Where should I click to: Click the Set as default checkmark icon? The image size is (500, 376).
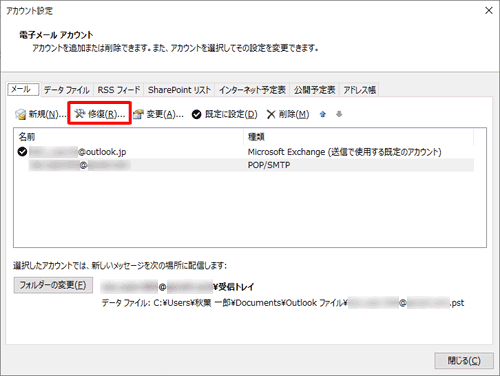196,114
